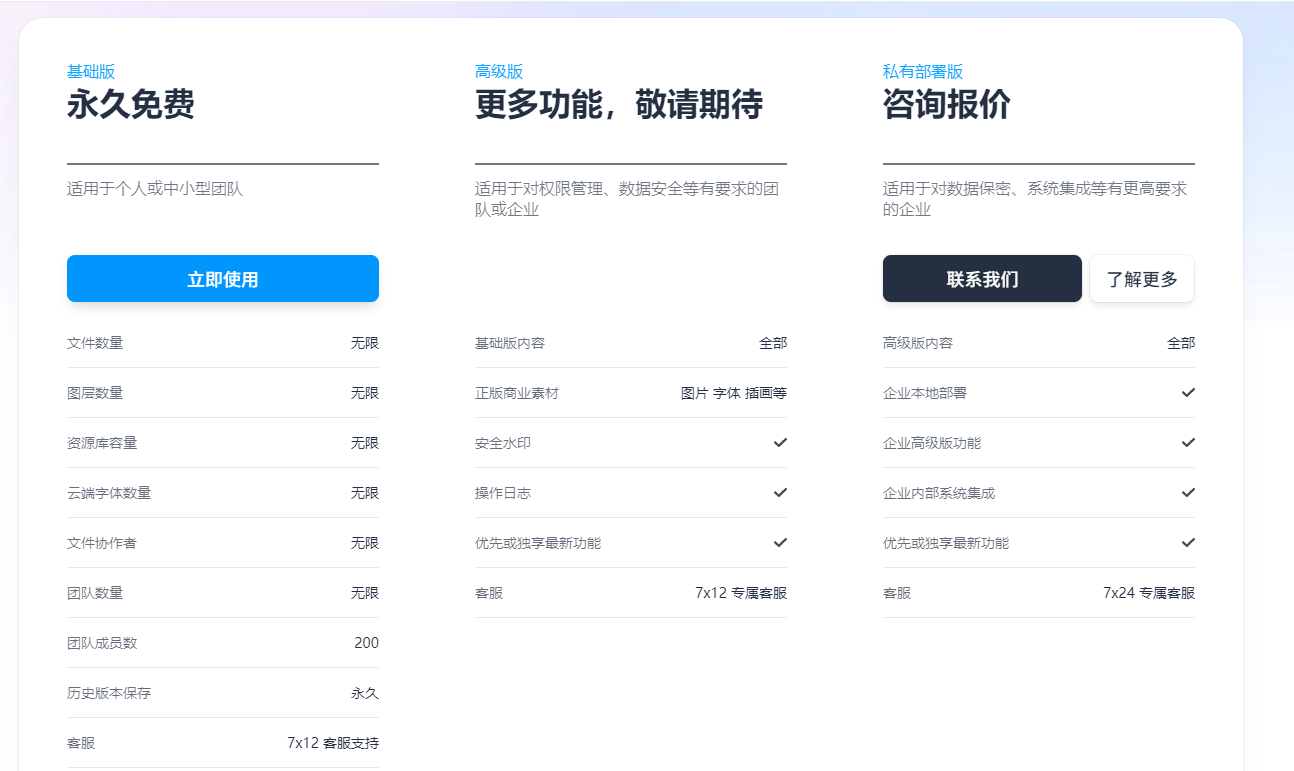Click 私有部署版 column's 优先或独享最新功能 checkmark
This screenshot has width=1294, height=771.
pyautogui.click(x=1188, y=543)
